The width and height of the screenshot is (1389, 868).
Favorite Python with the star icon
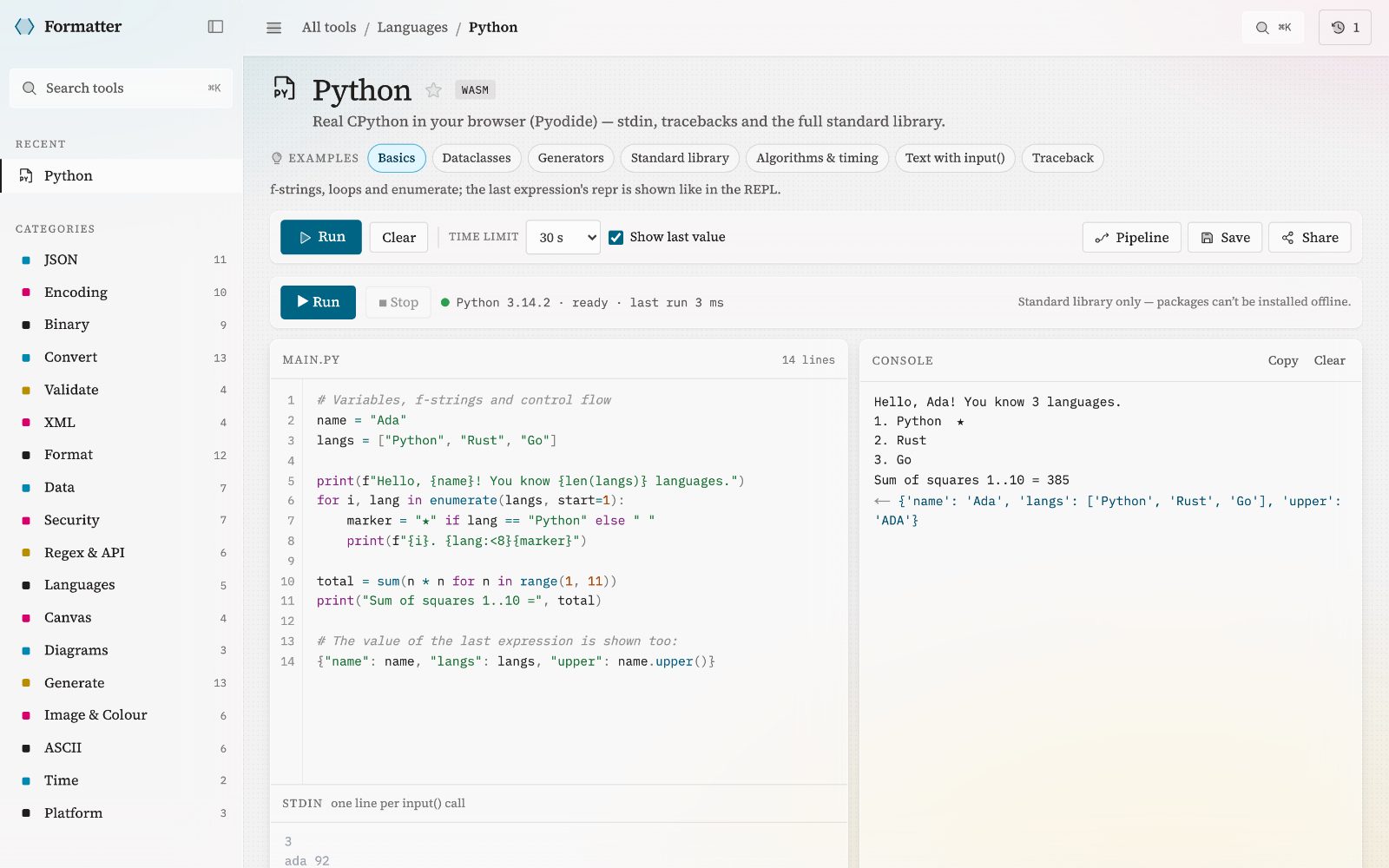tap(433, 90)
